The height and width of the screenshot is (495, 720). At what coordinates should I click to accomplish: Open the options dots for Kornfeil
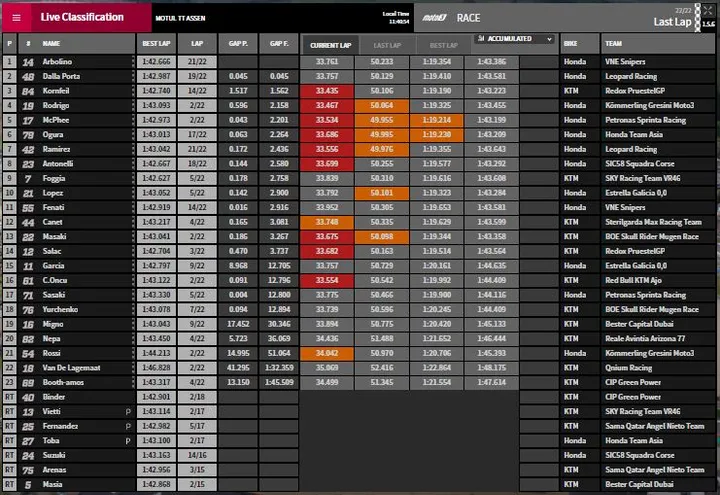134,91
